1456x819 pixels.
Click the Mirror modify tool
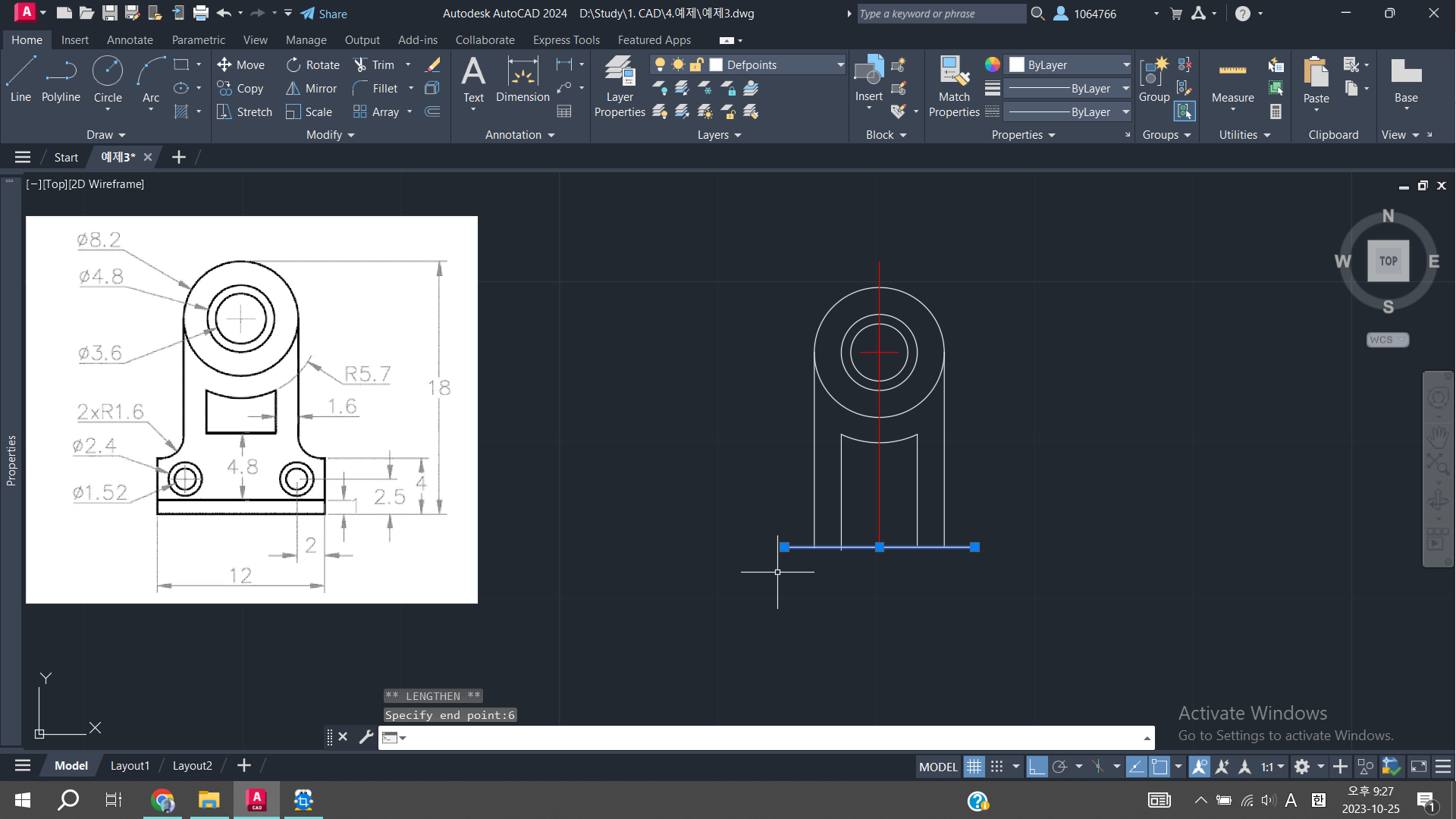(311, 89)
